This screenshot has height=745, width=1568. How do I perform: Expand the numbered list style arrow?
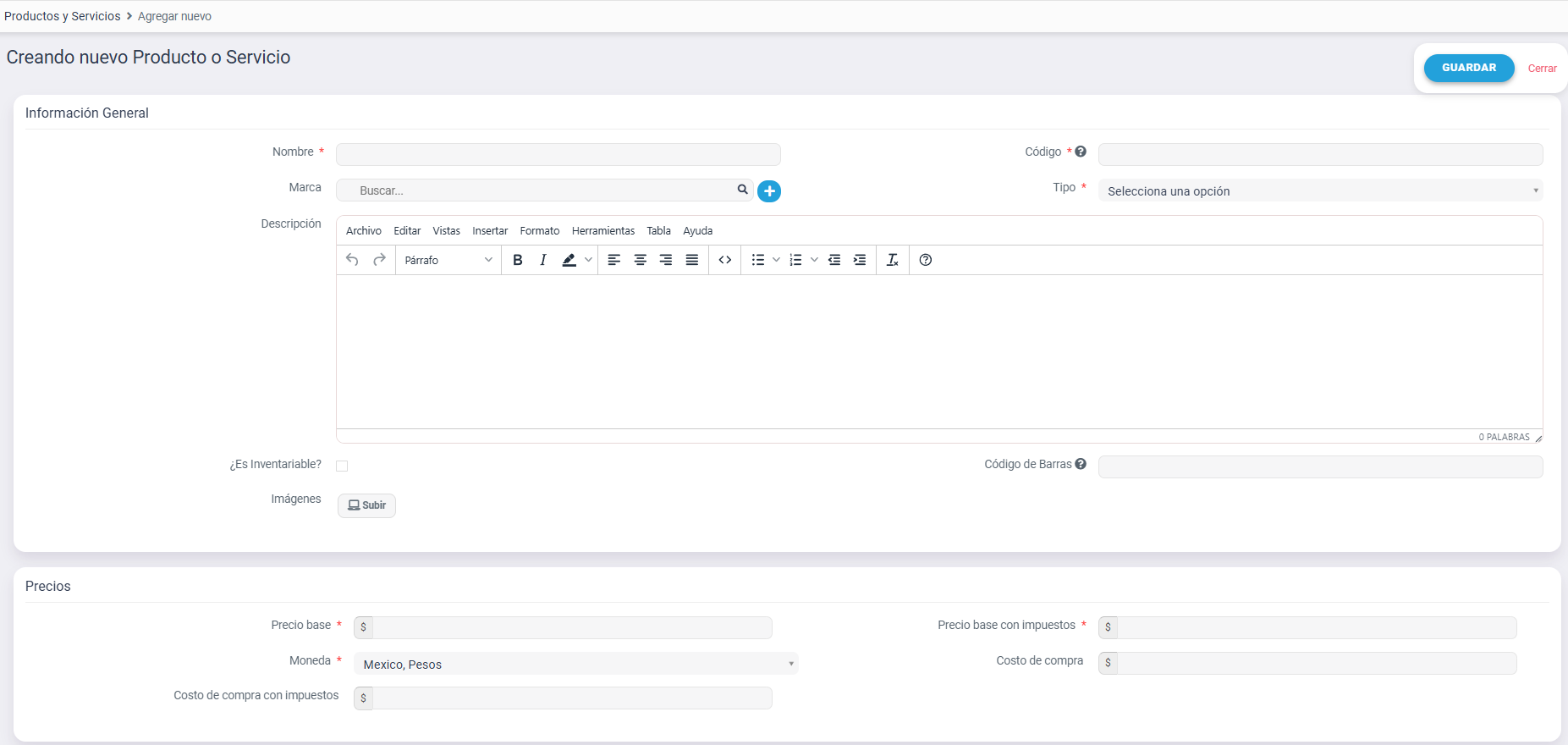coord(814,260)
